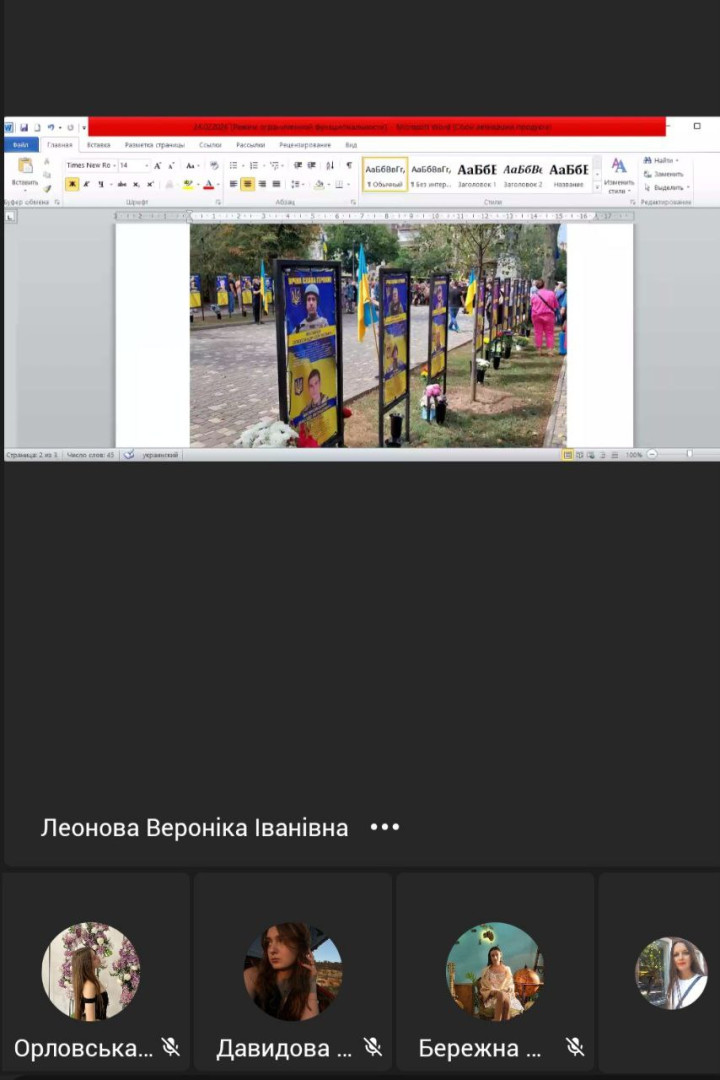Screen dimensions: 720x1080
Task: Apply the Заголовок 1 style
Action: tap(477, 174)
